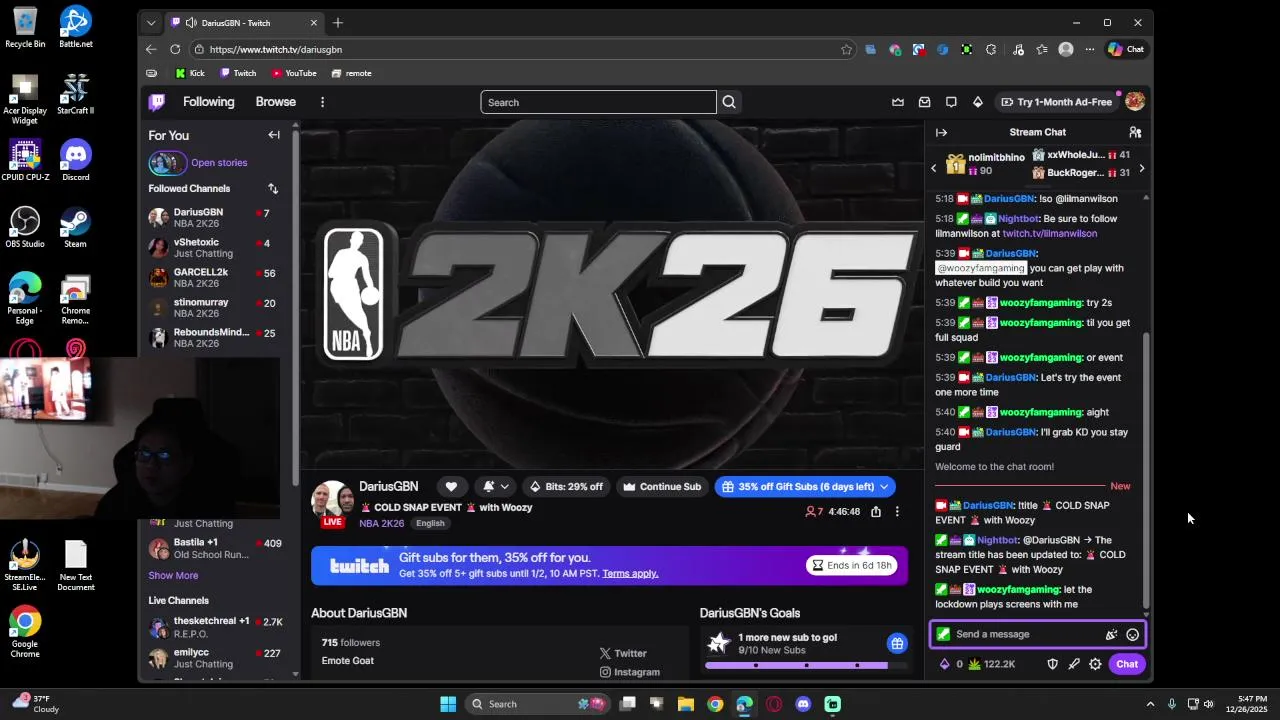Image resolution: width=1280 pixels, height=720 pixels.
Task: Expand the gift subs discount dropdown arrow
Action: [x=884, y=487]
